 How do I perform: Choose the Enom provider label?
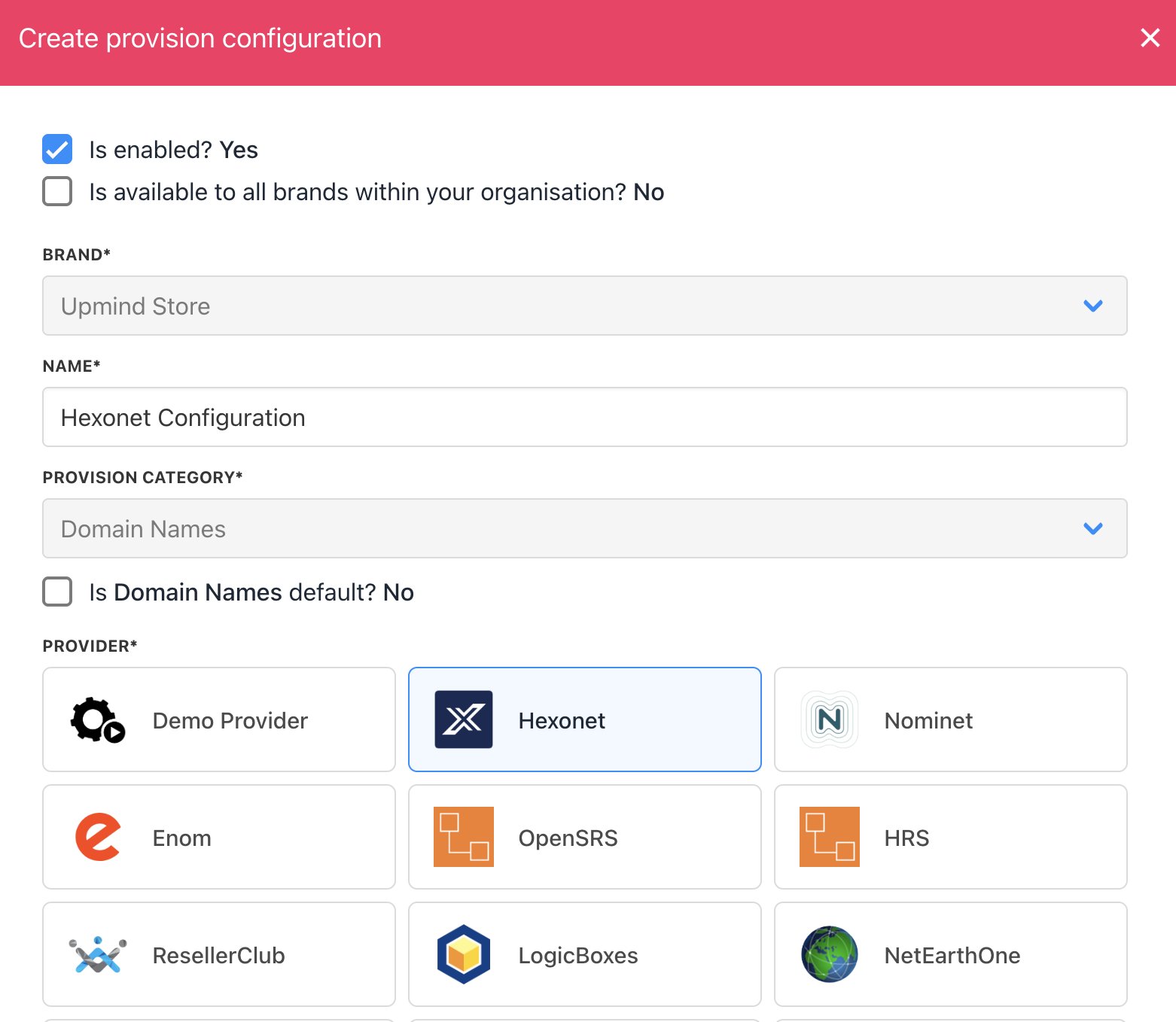tap(182, 838)
